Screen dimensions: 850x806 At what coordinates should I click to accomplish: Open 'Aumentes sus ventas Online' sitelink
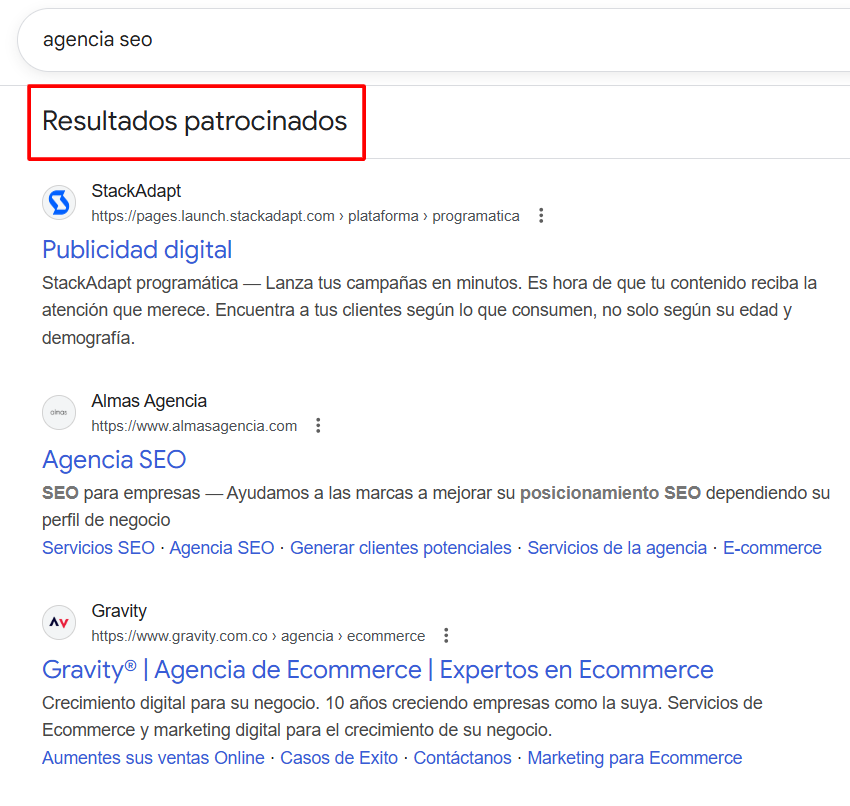point(153,758)
